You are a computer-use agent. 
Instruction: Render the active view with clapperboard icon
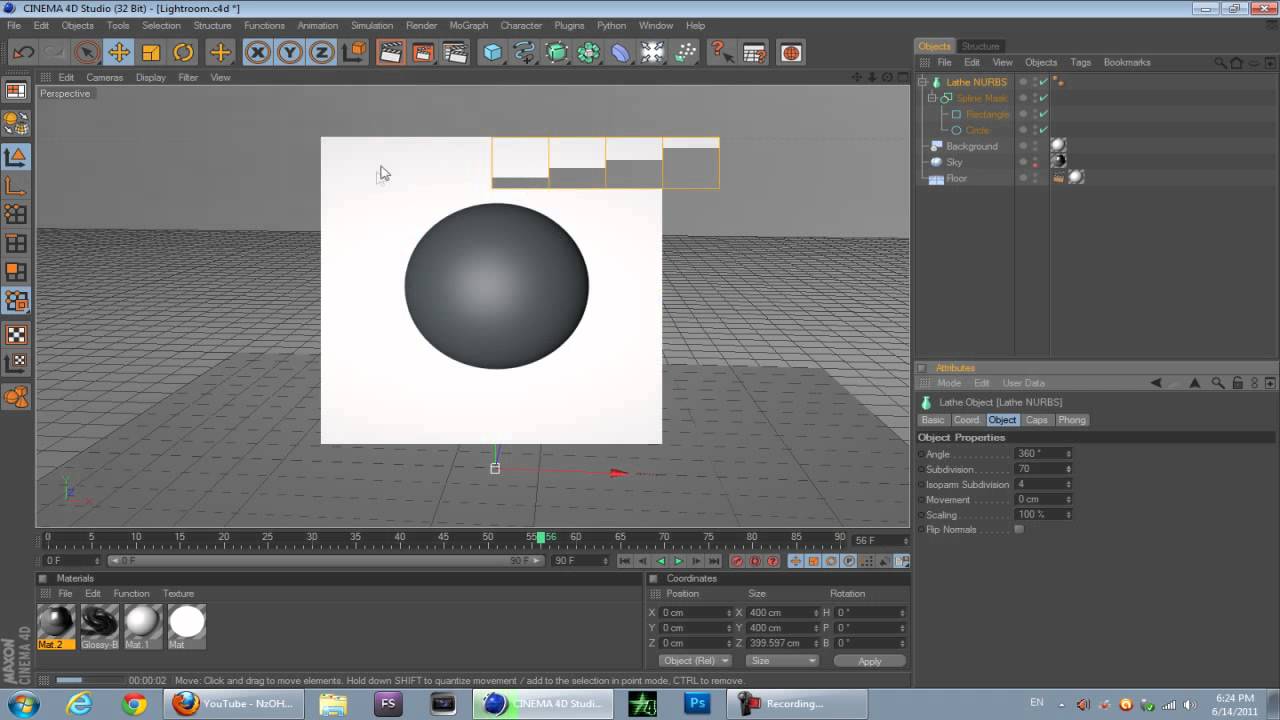tap(391, 52)
